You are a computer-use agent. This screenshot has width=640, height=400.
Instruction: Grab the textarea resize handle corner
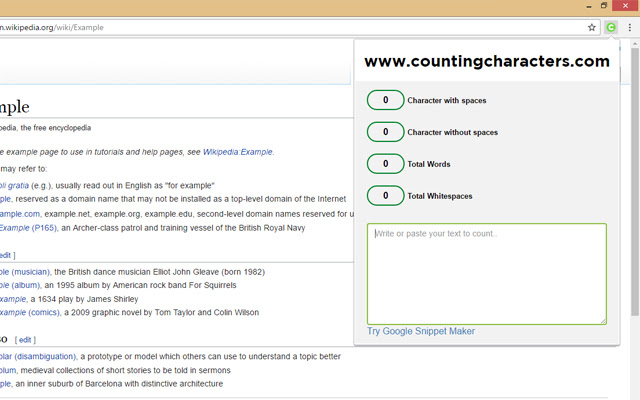click(603, 321)
